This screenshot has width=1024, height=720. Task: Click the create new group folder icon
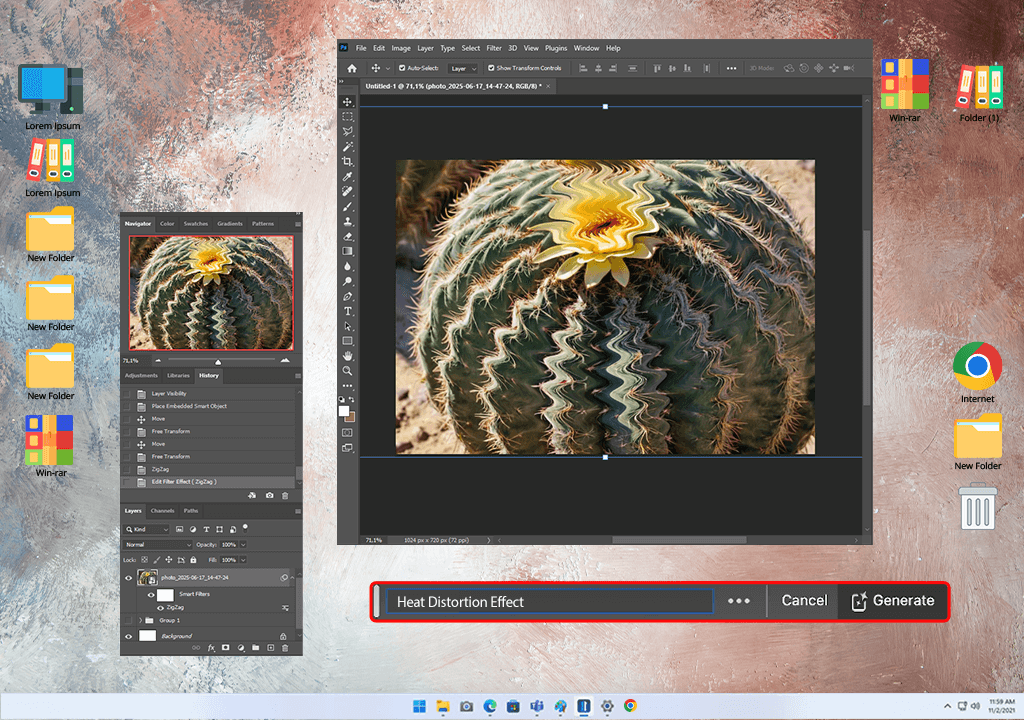255,647
